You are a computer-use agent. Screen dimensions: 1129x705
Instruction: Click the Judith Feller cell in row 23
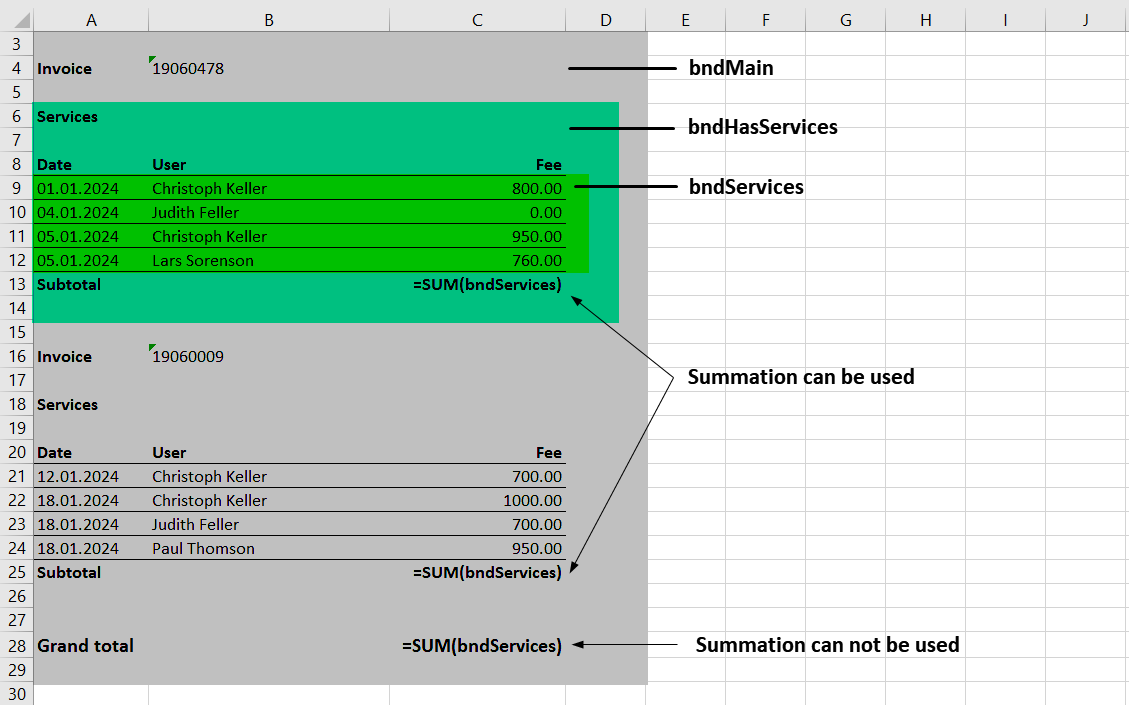[x=196, y=525]
